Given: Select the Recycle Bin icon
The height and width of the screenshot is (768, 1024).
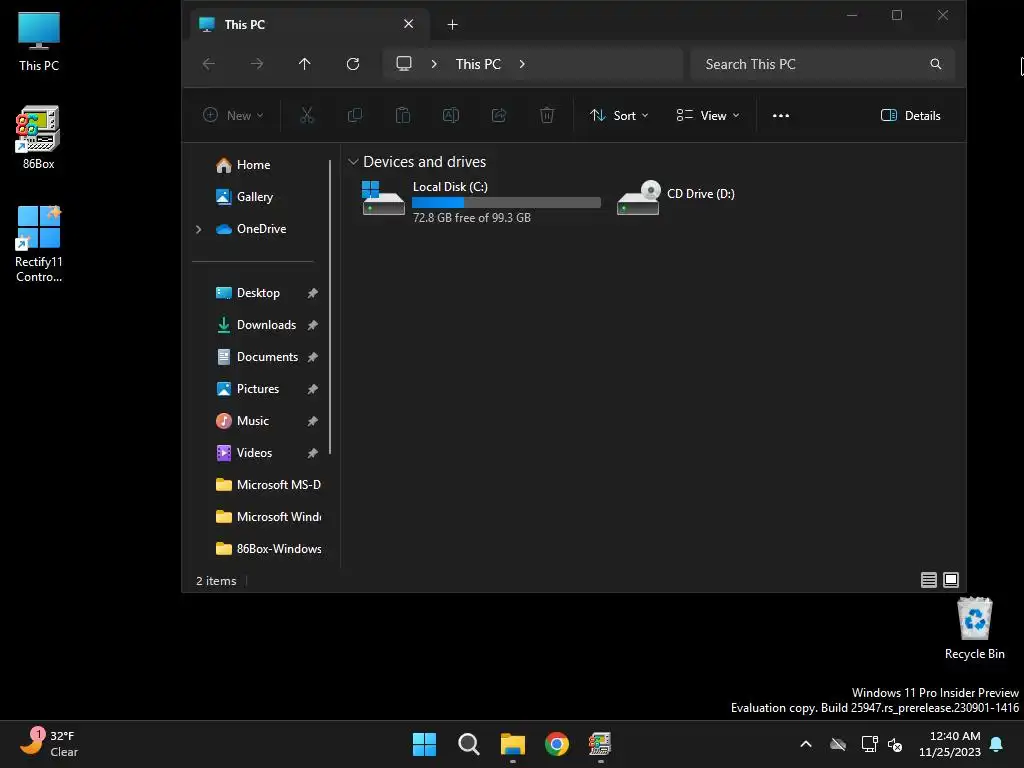Looking at the screenshot, I should point(974,628).
